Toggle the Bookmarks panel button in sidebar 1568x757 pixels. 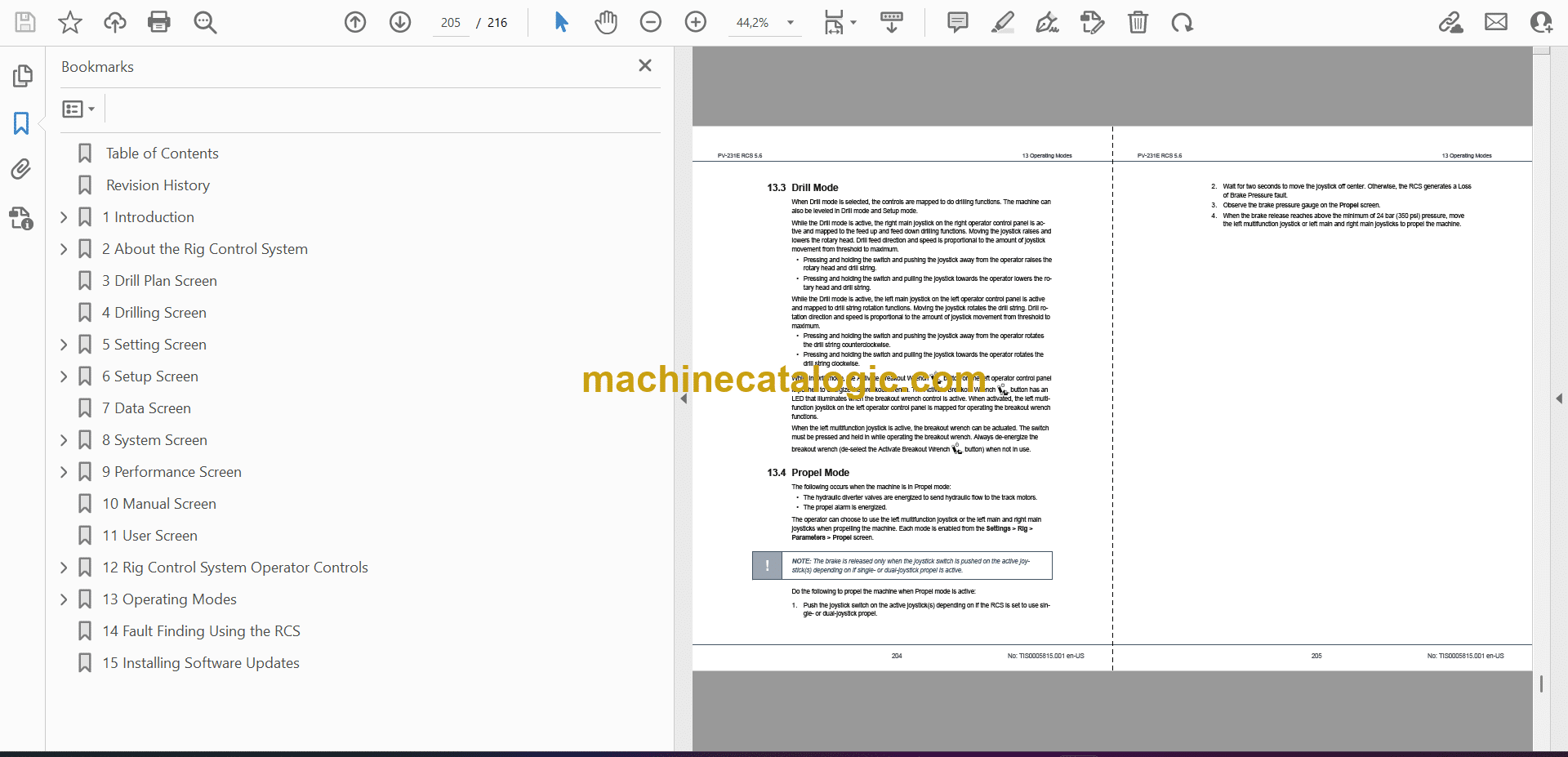coord(21,123)
